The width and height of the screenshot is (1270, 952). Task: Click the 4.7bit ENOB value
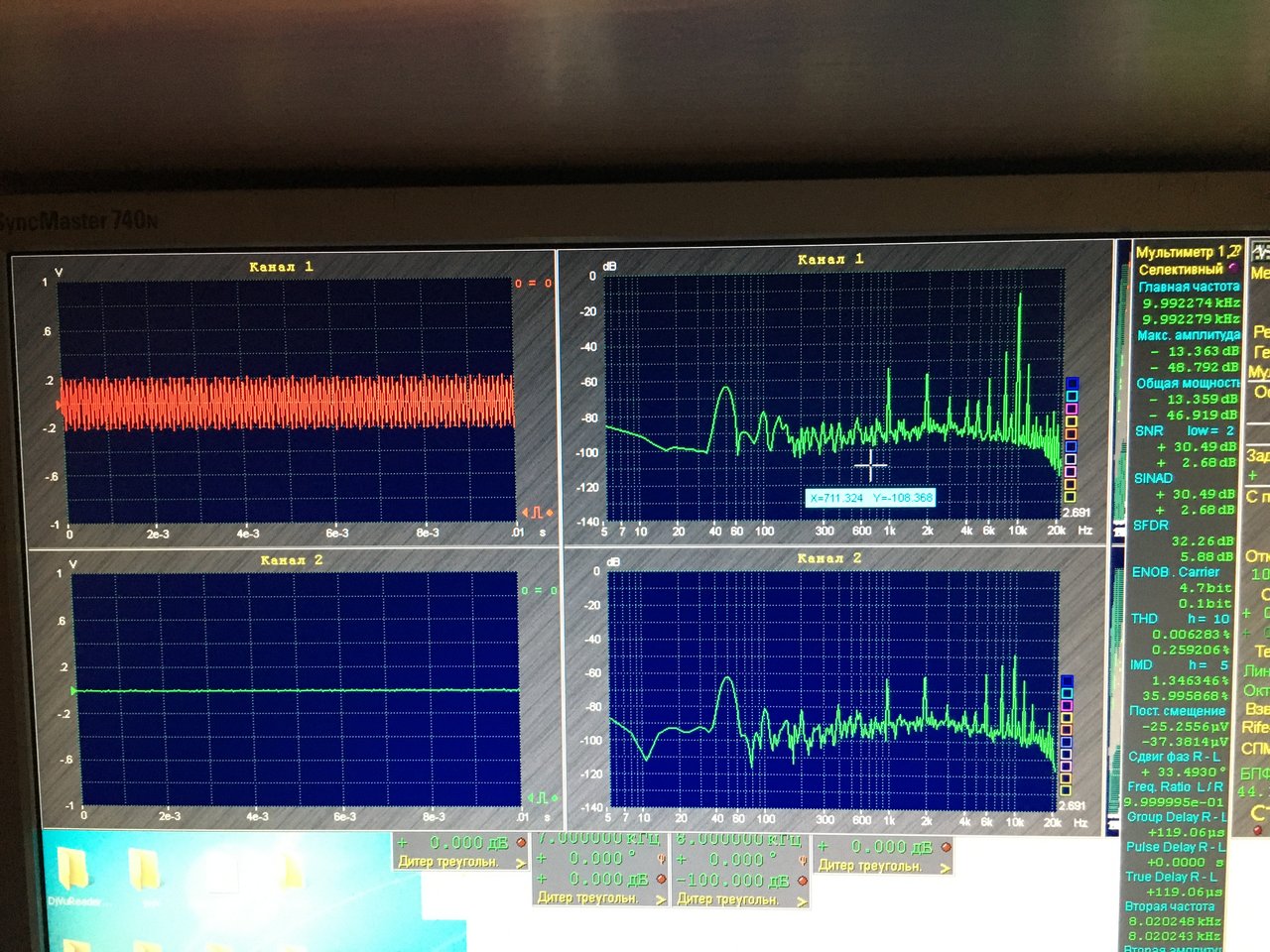pos(1205,587)
